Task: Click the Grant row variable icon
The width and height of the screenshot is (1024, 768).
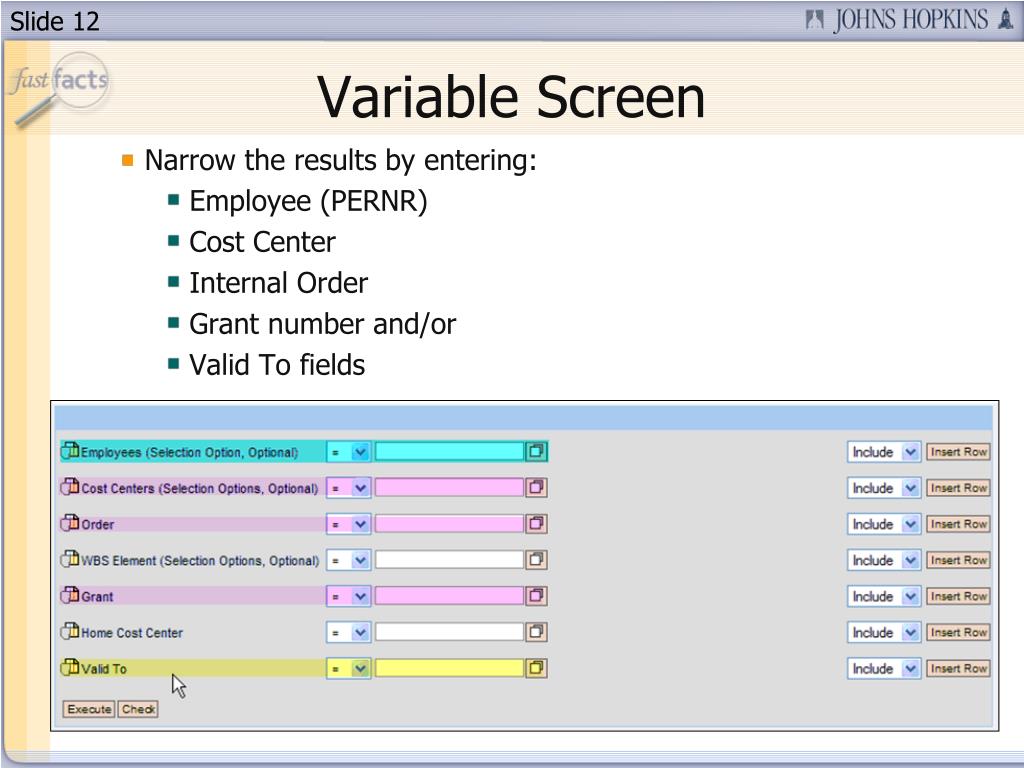Action: point(70,595)
